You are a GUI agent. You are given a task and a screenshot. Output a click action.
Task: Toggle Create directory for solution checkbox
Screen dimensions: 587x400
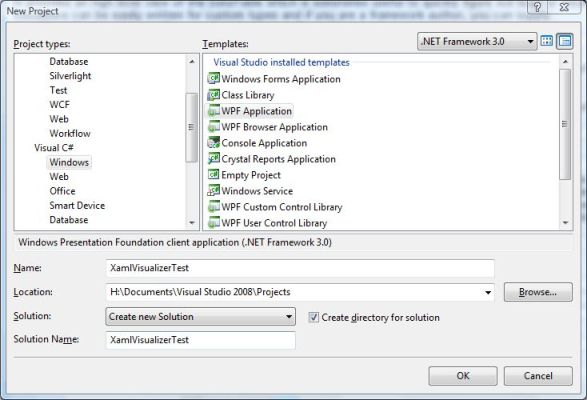[x=313, y=317]
